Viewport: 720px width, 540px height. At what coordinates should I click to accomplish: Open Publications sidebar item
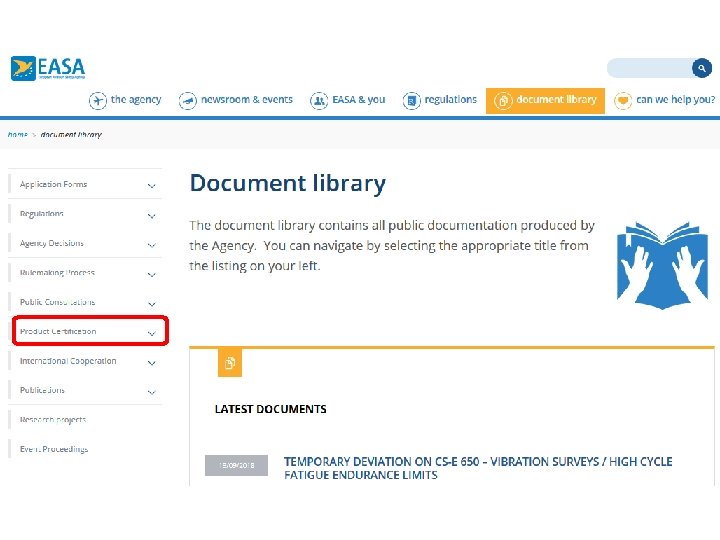tap(42, 390)
